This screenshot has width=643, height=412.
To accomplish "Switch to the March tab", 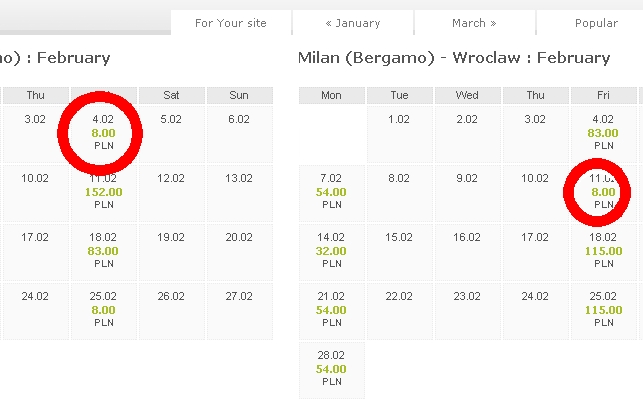I will (474, 23).
